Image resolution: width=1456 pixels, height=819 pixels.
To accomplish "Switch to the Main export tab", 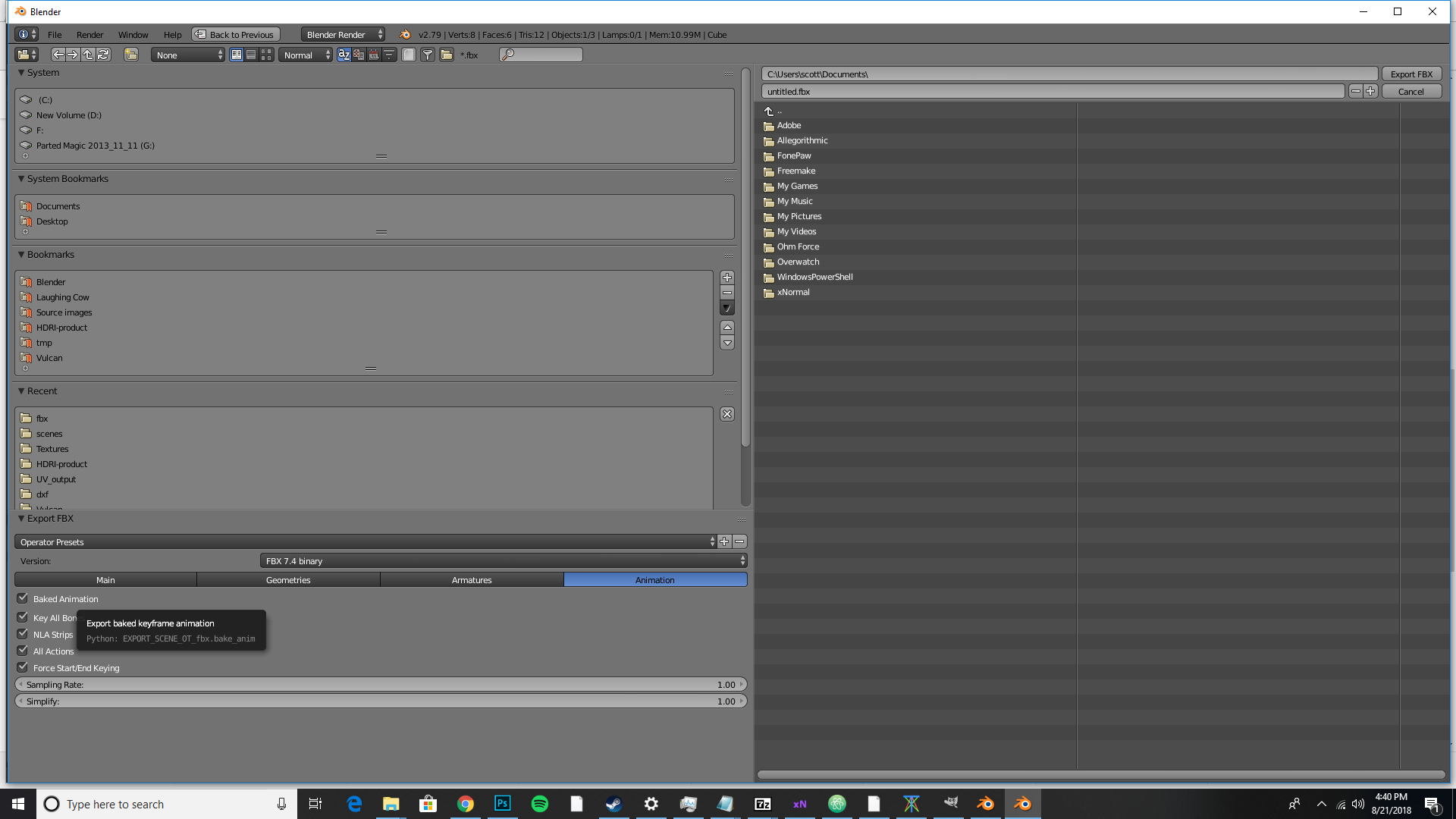I will point(105,580).
